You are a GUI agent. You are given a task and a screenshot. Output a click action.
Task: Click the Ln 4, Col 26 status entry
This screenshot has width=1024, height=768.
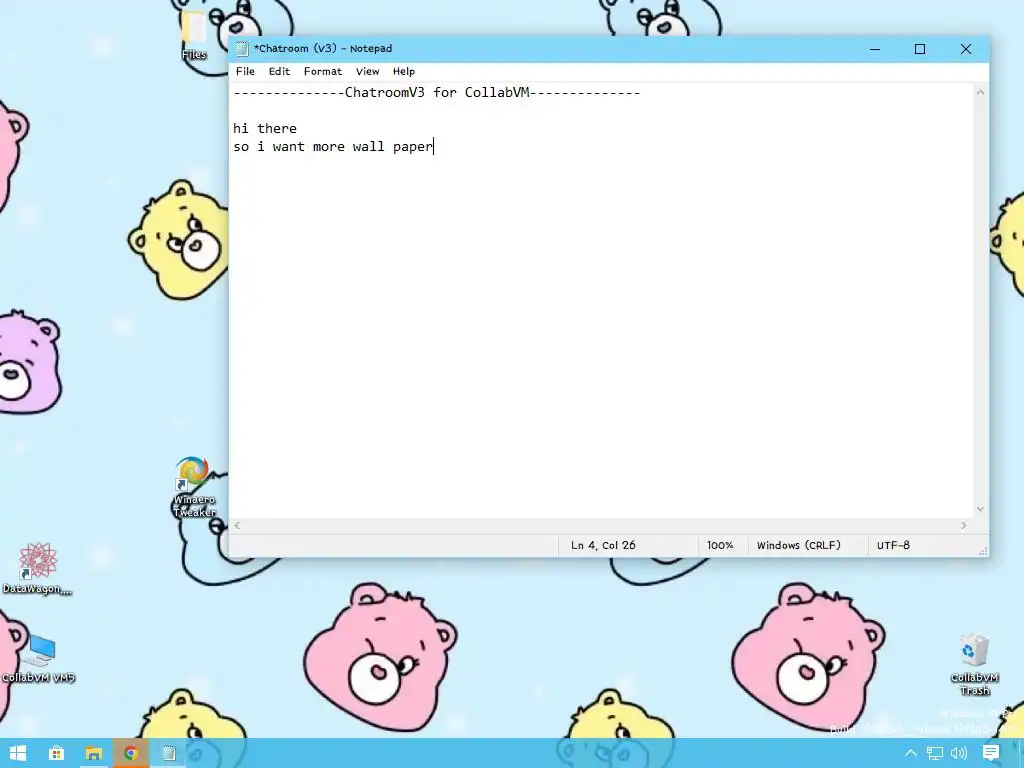click(x=603, y=545)
